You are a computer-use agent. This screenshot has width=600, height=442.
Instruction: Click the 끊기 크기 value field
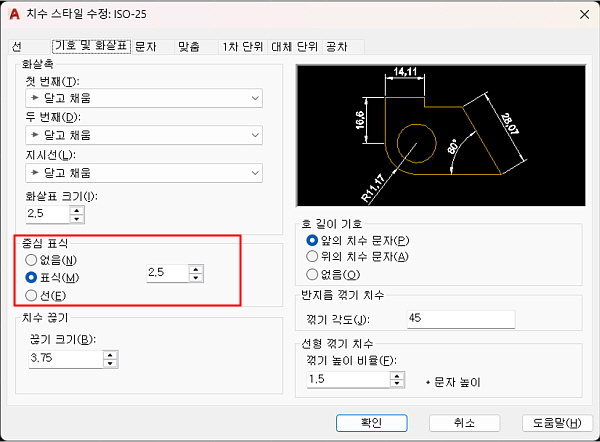pyautogui.click(x=66, y=359)
